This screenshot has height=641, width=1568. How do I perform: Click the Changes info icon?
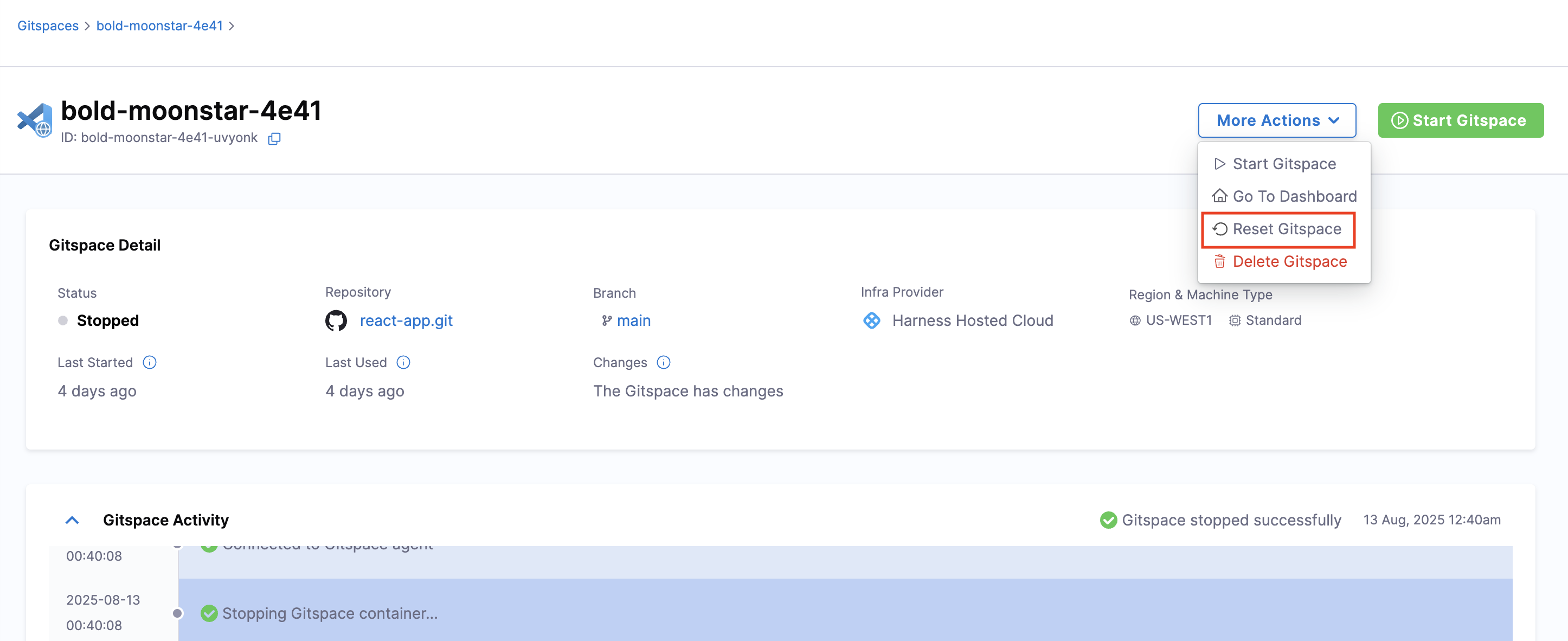tap(664, 363)
